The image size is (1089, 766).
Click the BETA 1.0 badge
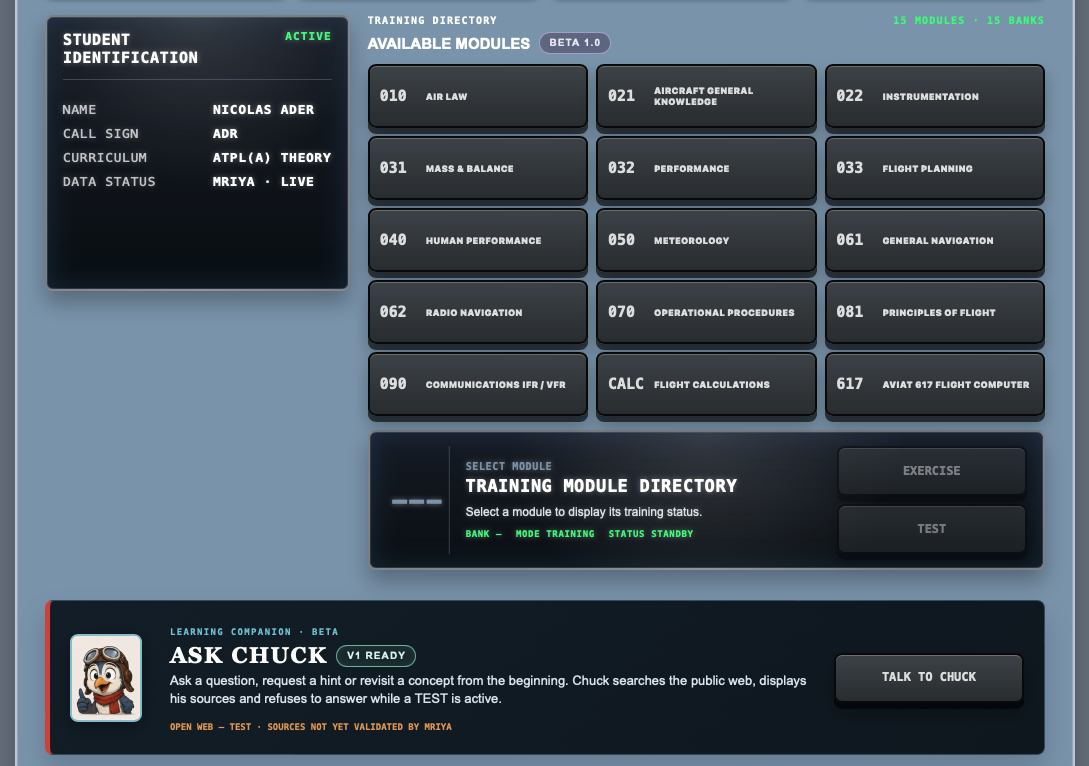pos(575,43)
